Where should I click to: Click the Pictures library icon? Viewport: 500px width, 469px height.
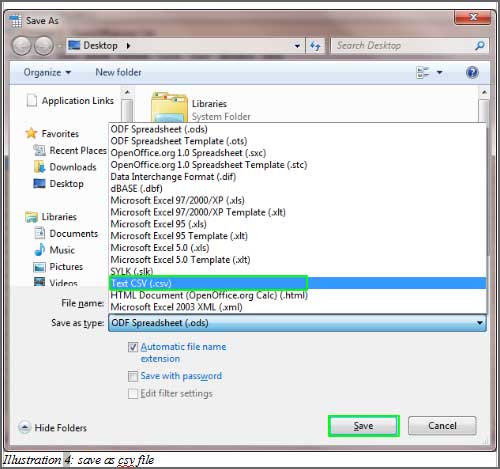[x=39, y=267]
